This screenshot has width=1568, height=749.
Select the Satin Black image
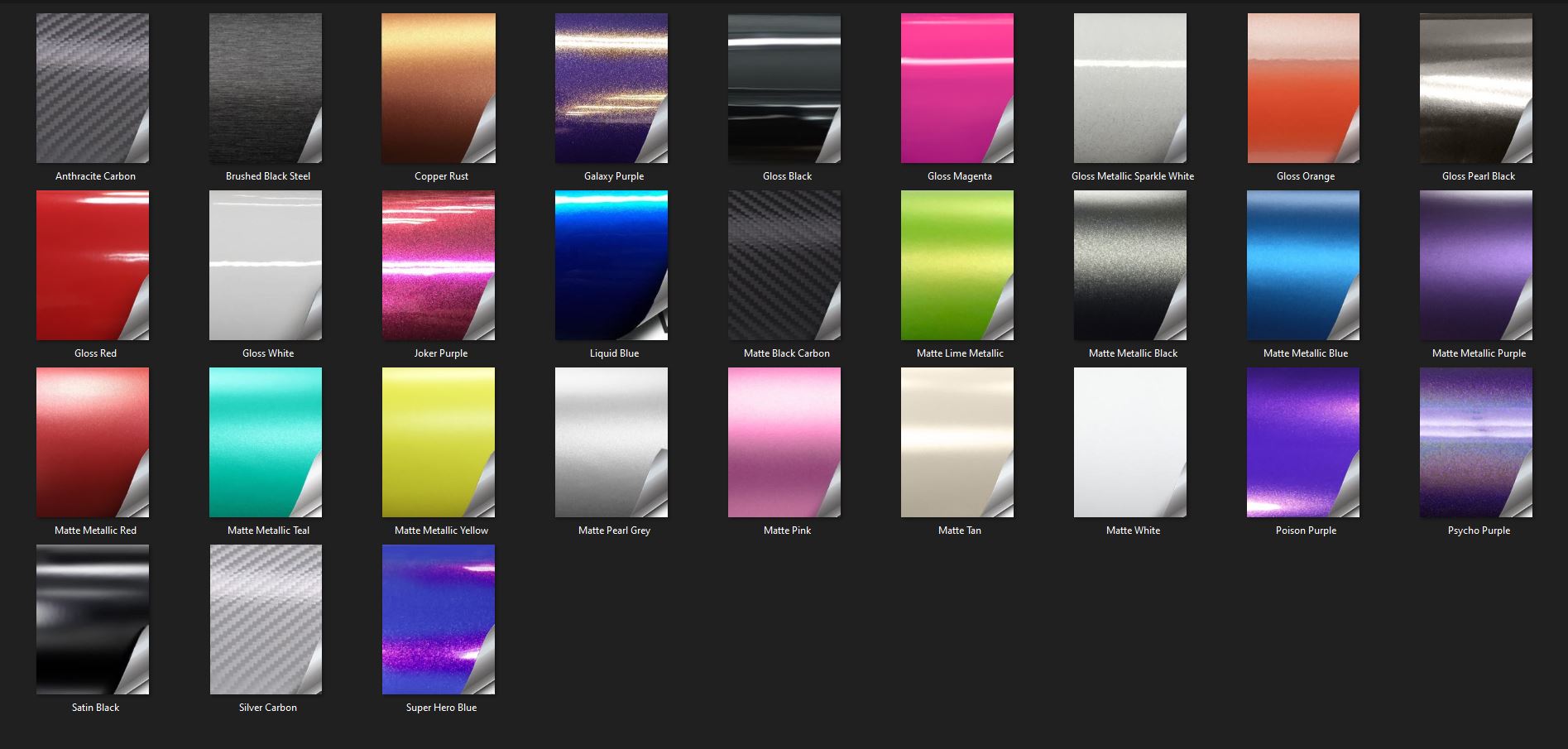pos(93,619)
